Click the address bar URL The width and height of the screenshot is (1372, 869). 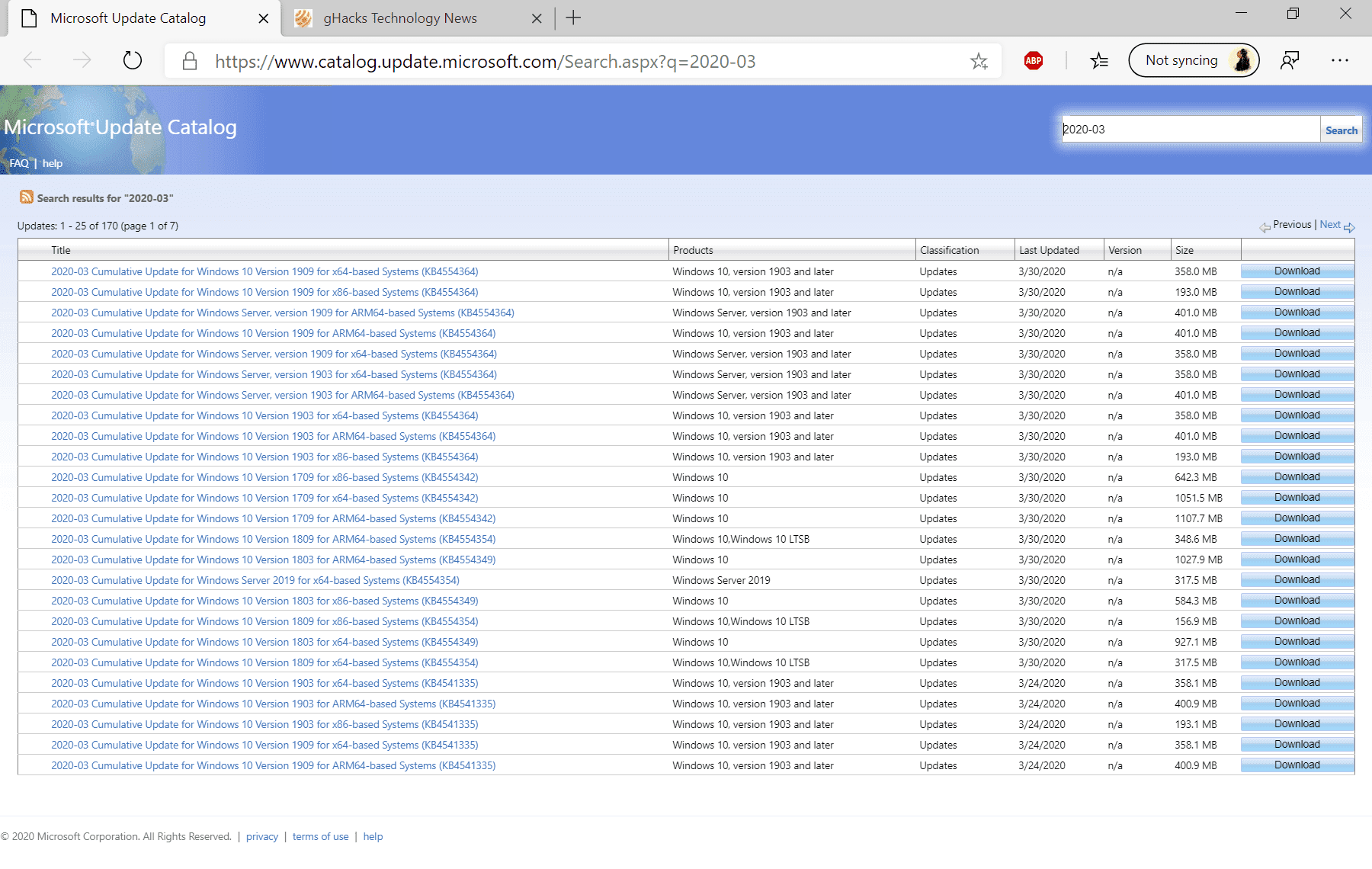point(485,62)
